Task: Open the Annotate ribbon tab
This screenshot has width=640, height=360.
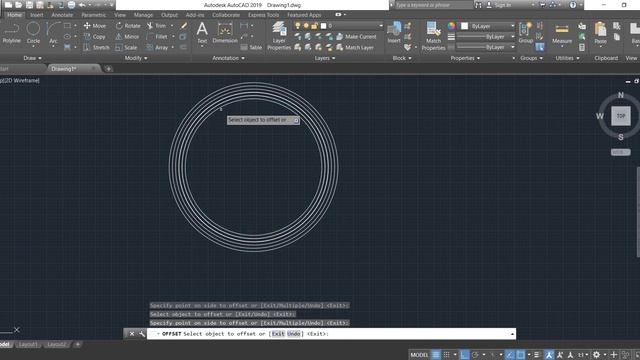Action: 62,15
